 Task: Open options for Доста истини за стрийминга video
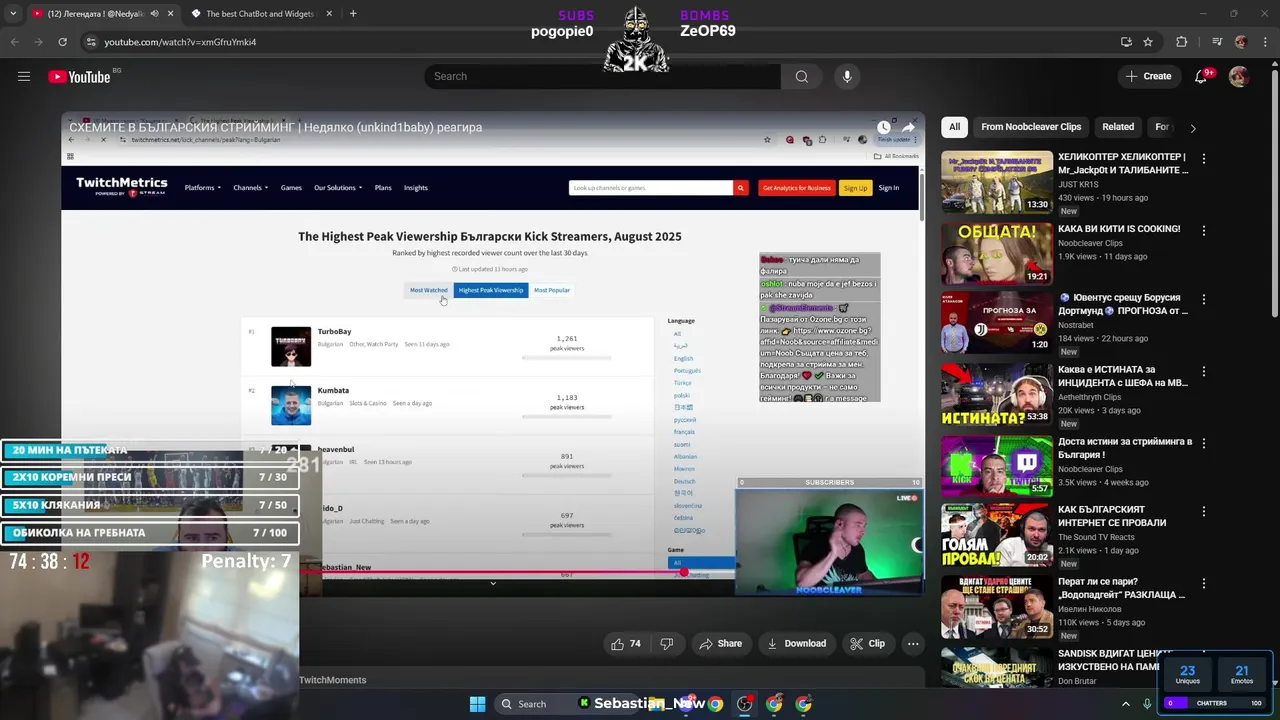click(x=1204, y=444)
